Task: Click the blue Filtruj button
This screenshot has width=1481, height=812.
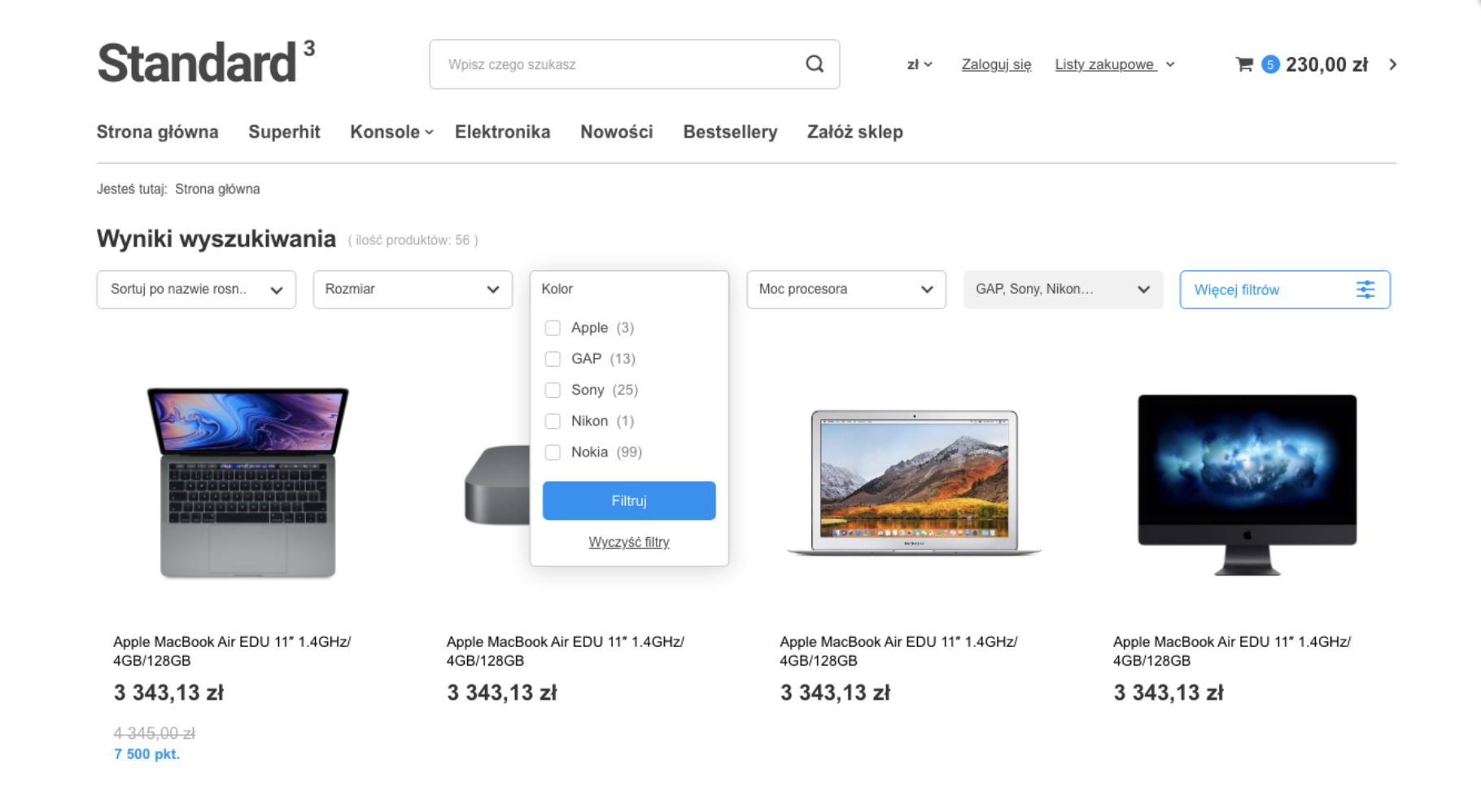Action: tap(629, 500)
